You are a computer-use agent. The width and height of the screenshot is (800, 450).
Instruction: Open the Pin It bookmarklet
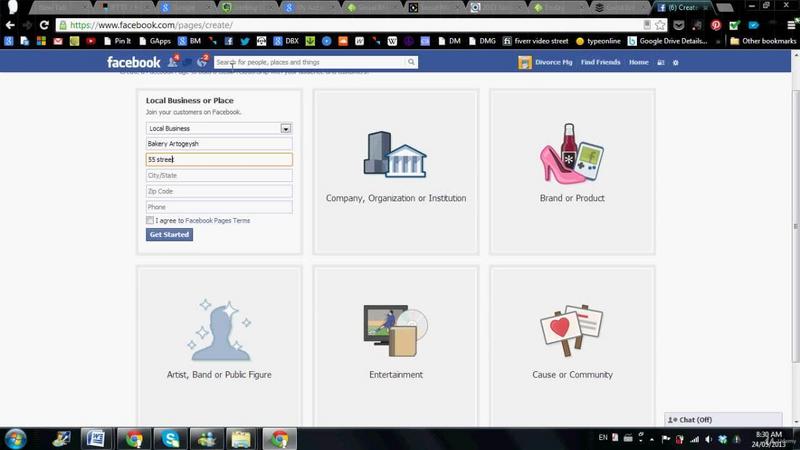point(117,41)
